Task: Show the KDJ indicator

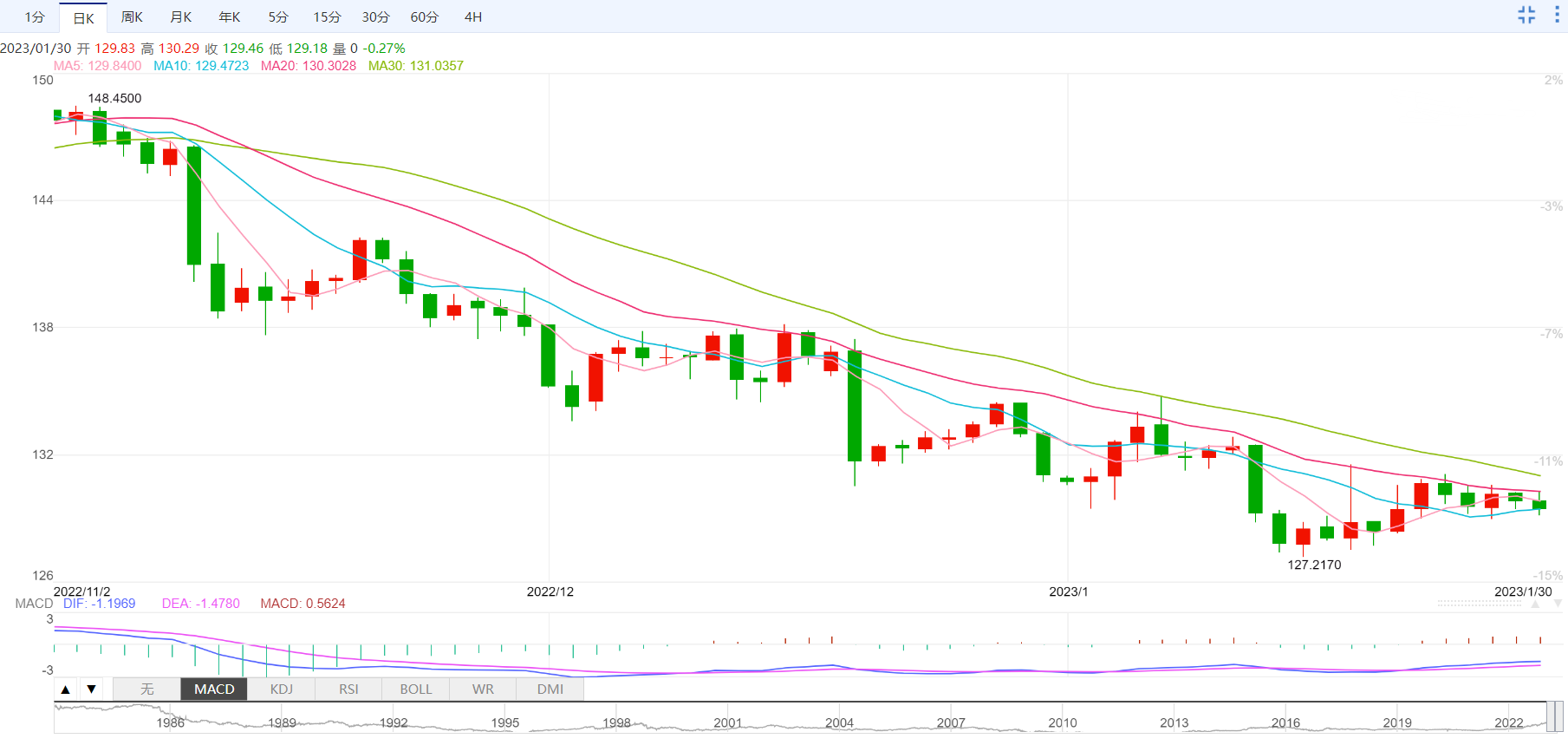Action: point(282,689)
